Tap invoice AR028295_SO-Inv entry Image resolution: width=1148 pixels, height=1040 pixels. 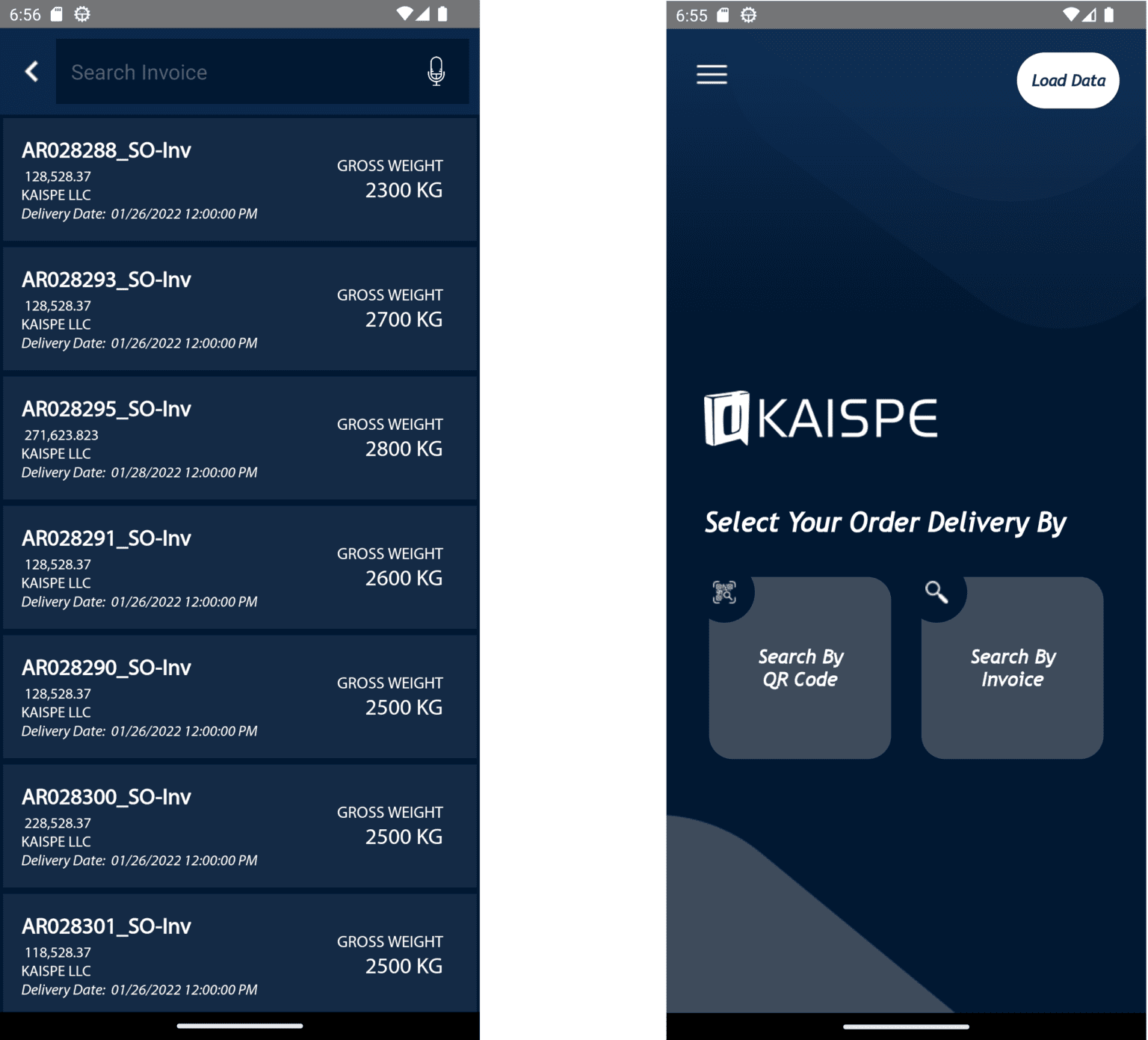(x=239, y=438)
